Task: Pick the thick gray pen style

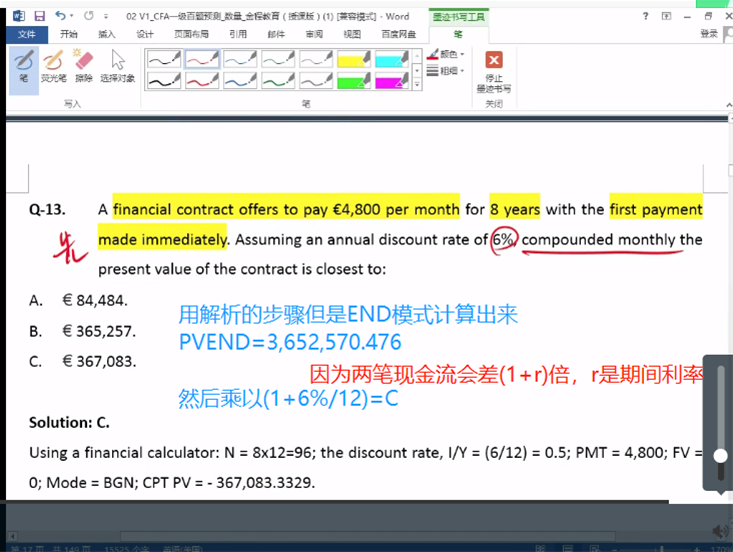Action: [316, 80]
